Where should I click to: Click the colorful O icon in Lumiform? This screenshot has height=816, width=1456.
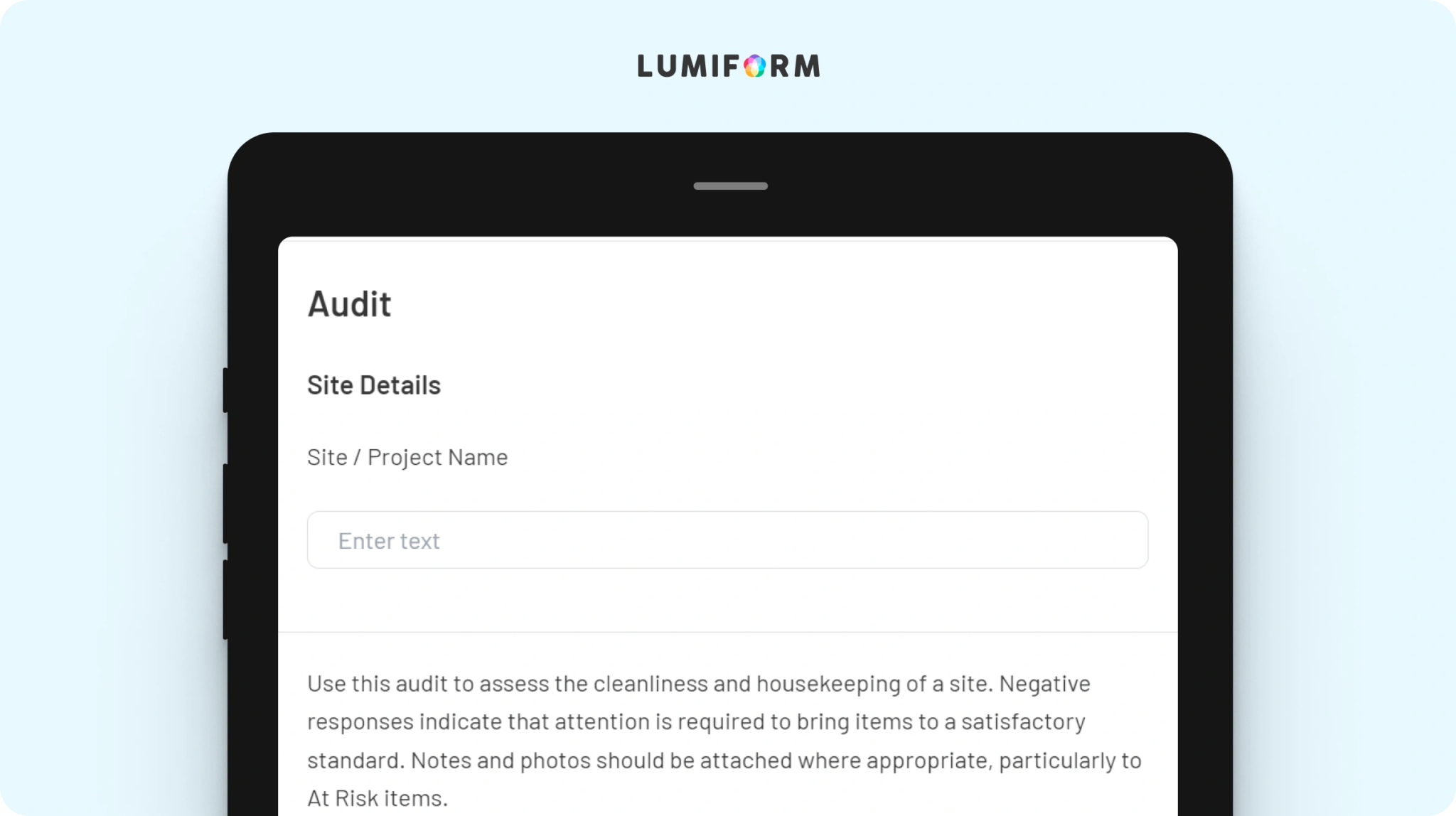pyautogui.click(x=755, y=66)
